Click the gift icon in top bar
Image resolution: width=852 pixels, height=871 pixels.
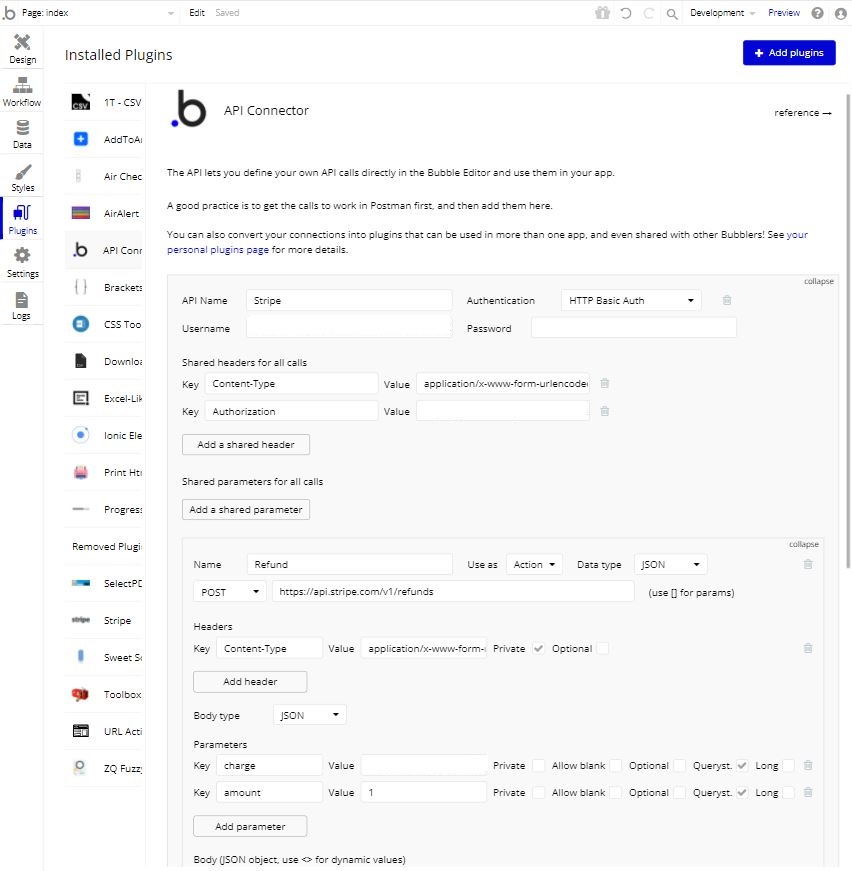click(603, 13)
